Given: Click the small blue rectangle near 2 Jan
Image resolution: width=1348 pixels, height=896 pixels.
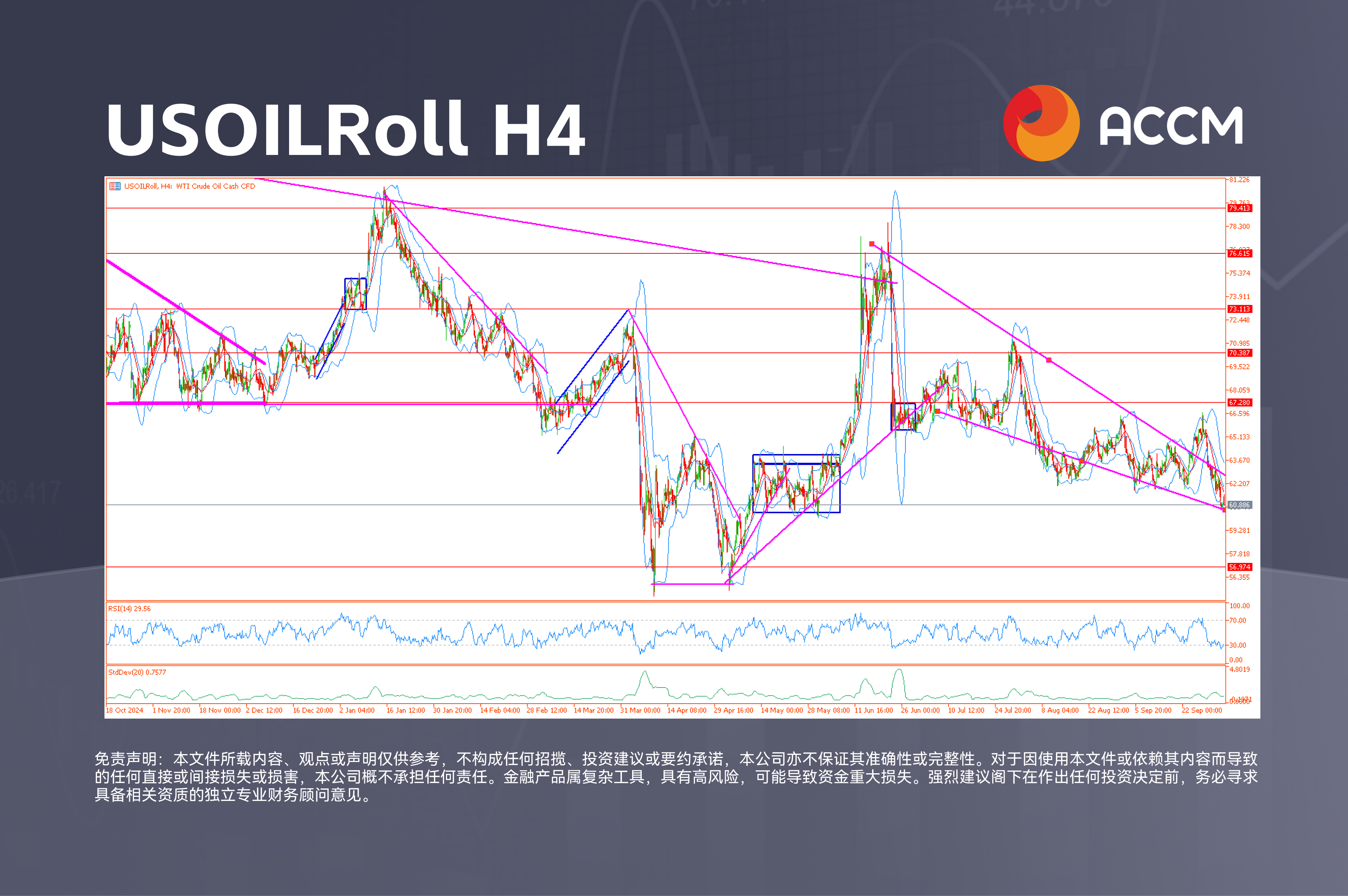Looking at the screenshot, I should pyautogui.click(x=356, y=279).
